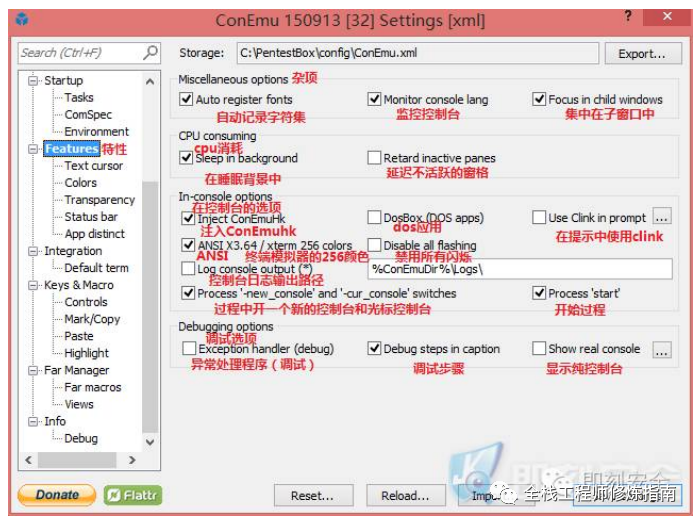Select App distinct in tree
The height and width of the screenshot is (525, 699).
(x=94, y=234)
